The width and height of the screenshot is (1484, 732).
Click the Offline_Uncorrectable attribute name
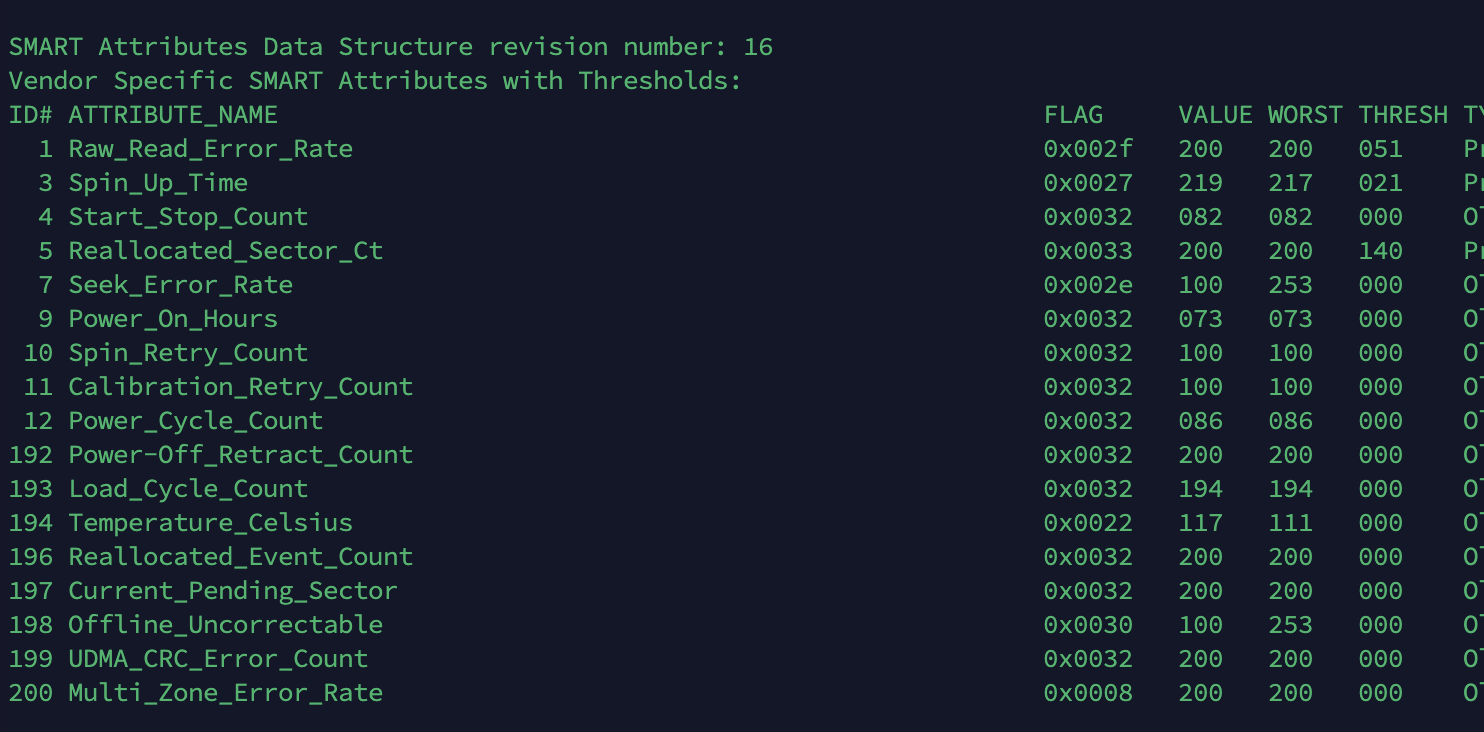coord(225,625)
